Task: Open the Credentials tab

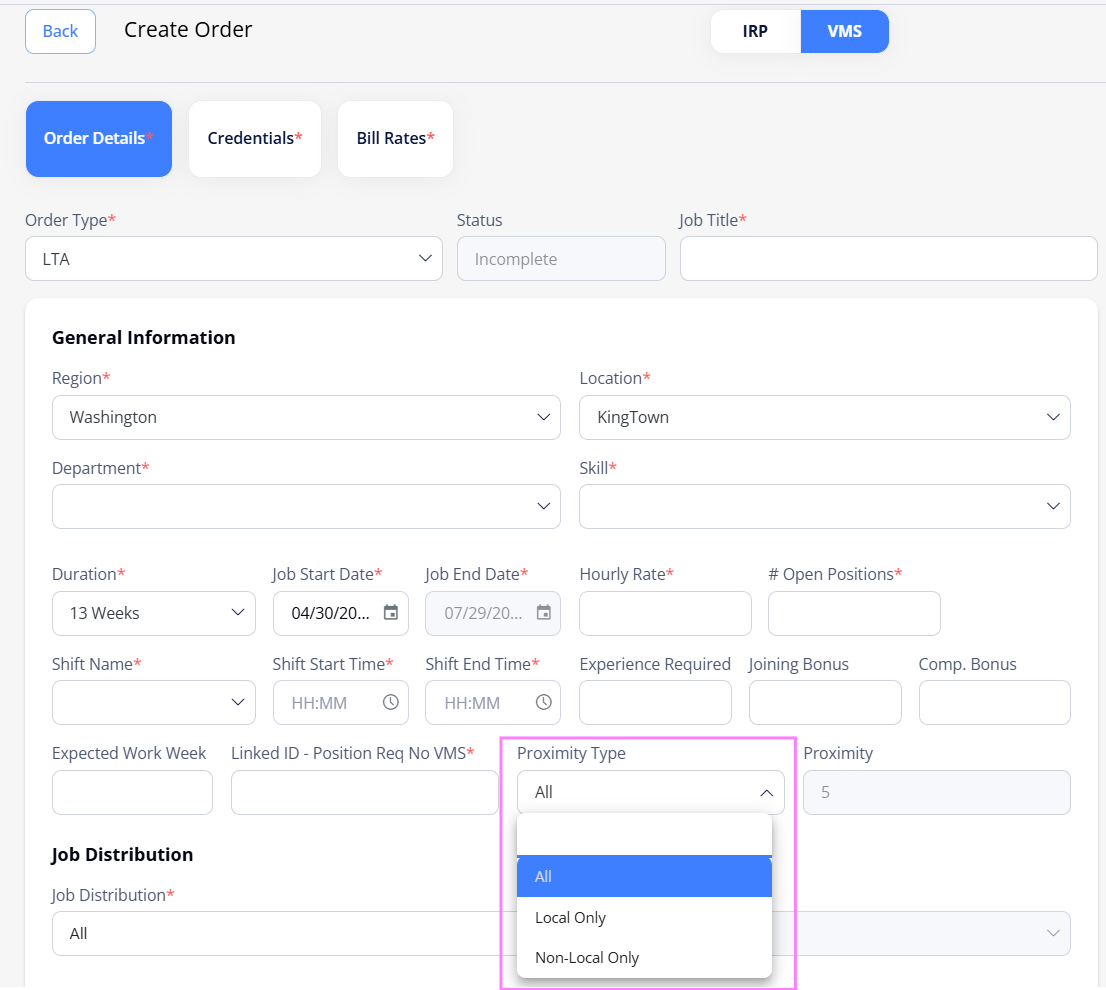Action: (255, 139)
